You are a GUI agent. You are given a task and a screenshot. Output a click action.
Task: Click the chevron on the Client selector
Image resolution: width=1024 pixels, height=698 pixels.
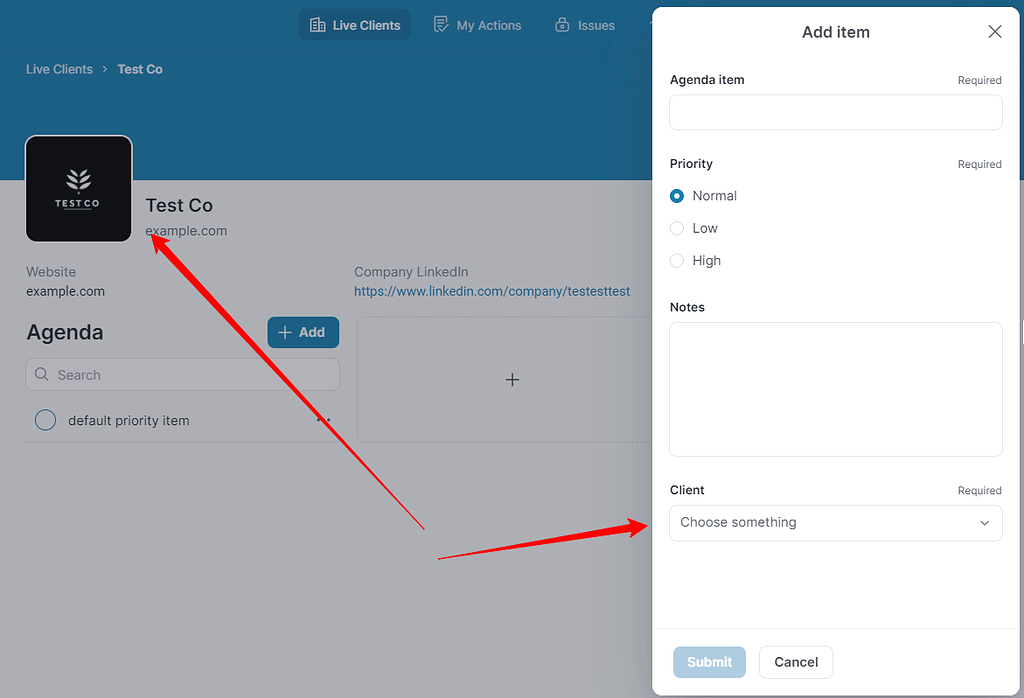(984, 523)
